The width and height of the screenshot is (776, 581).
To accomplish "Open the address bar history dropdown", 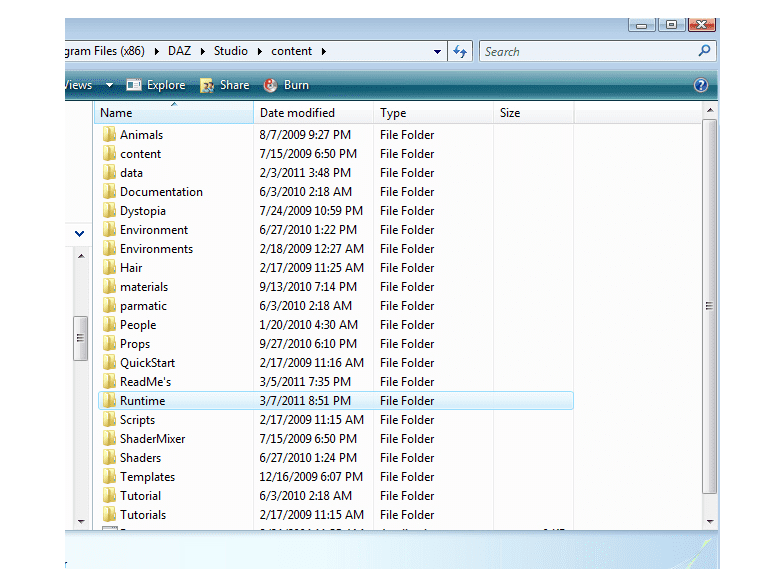I will [438, 51].
